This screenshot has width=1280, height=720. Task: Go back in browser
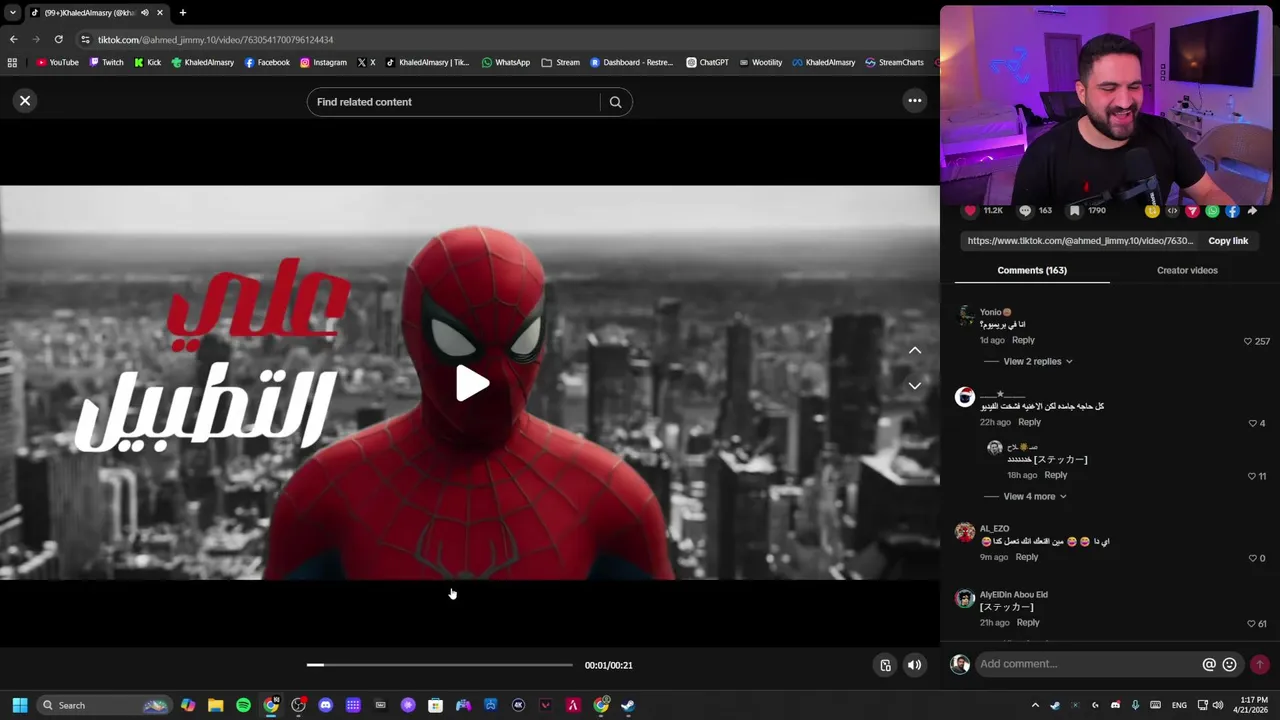click(x=13, y=39)
